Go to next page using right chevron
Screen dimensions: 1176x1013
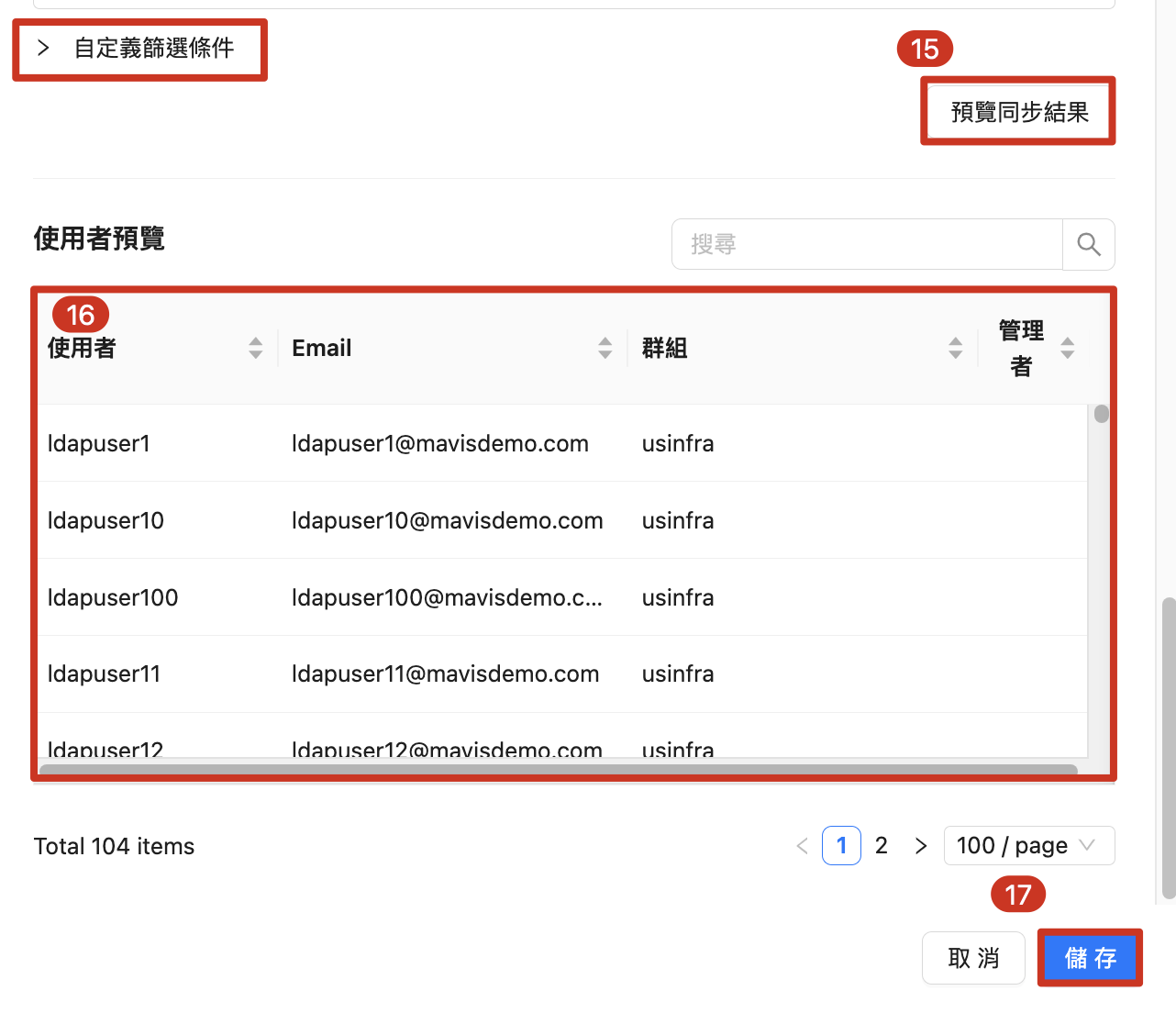[920, 845]
